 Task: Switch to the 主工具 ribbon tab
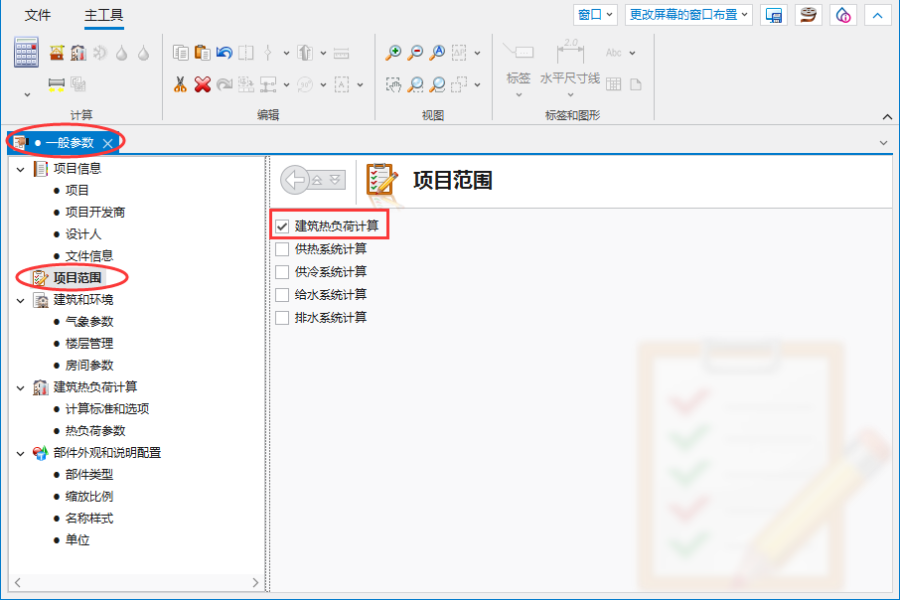(105, 15)
